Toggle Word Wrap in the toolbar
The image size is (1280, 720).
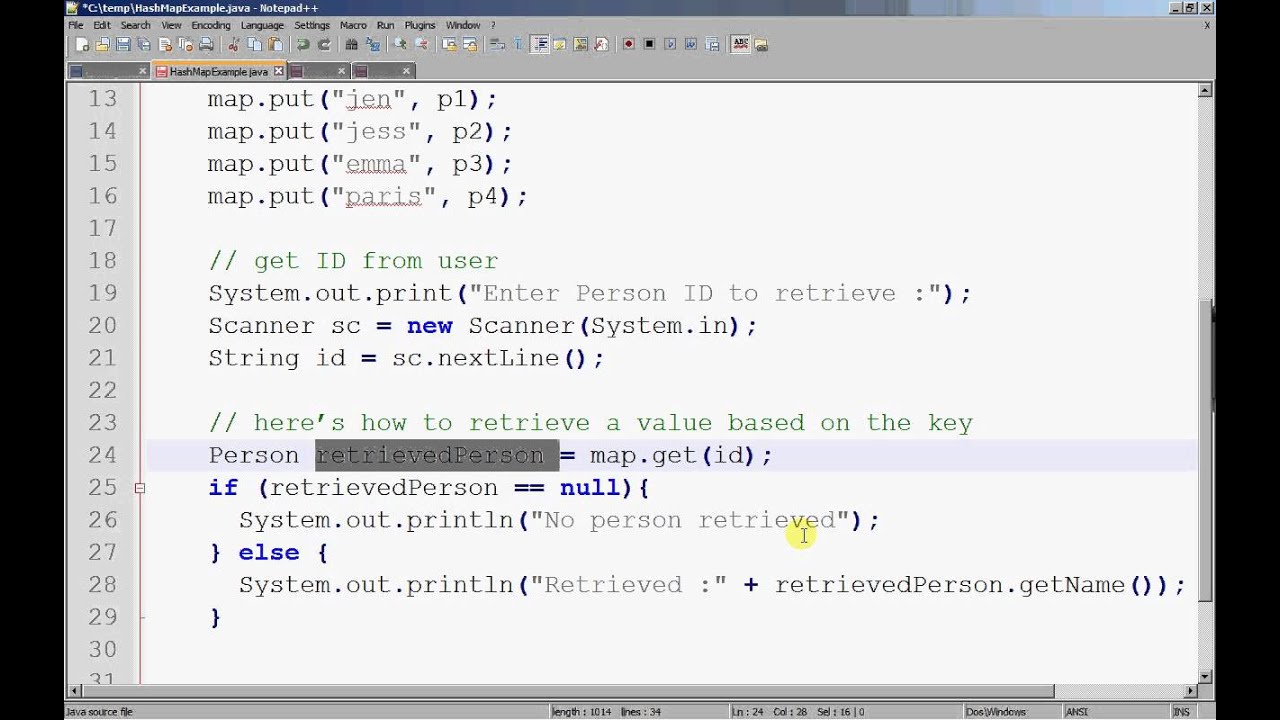pos(497,44)
